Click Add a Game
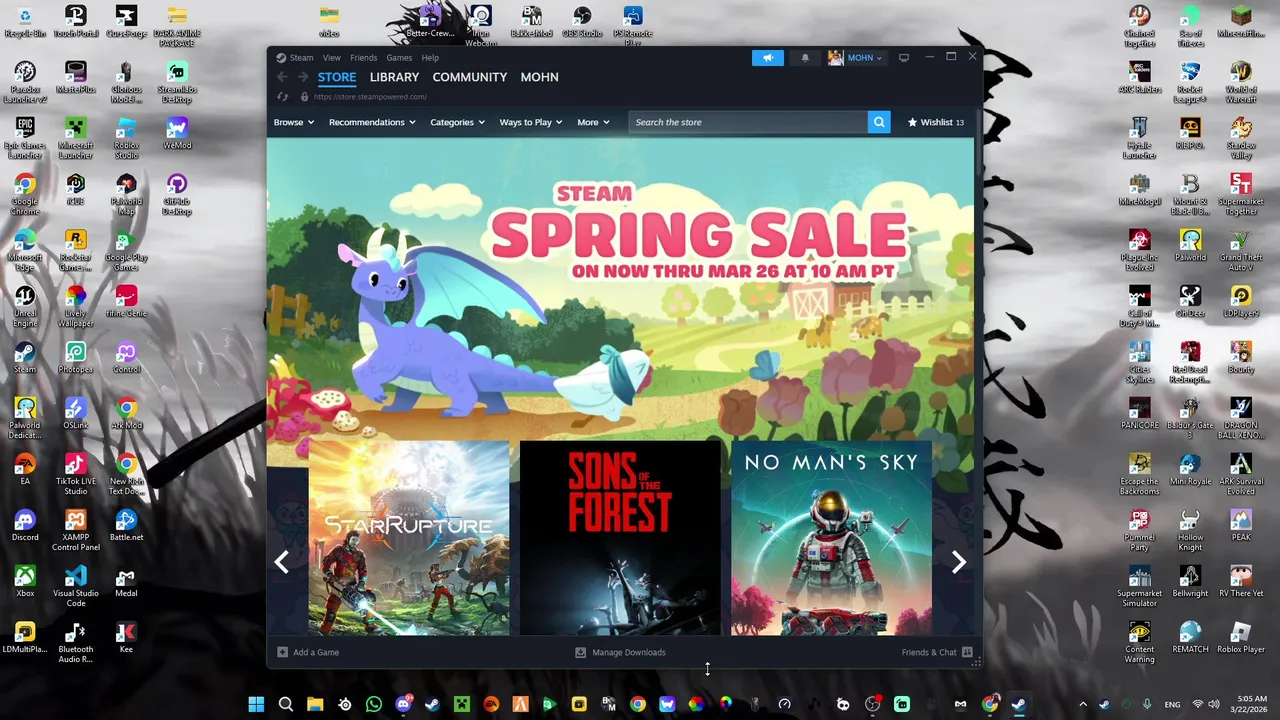 pyautogui.click(x=309, y=652)
